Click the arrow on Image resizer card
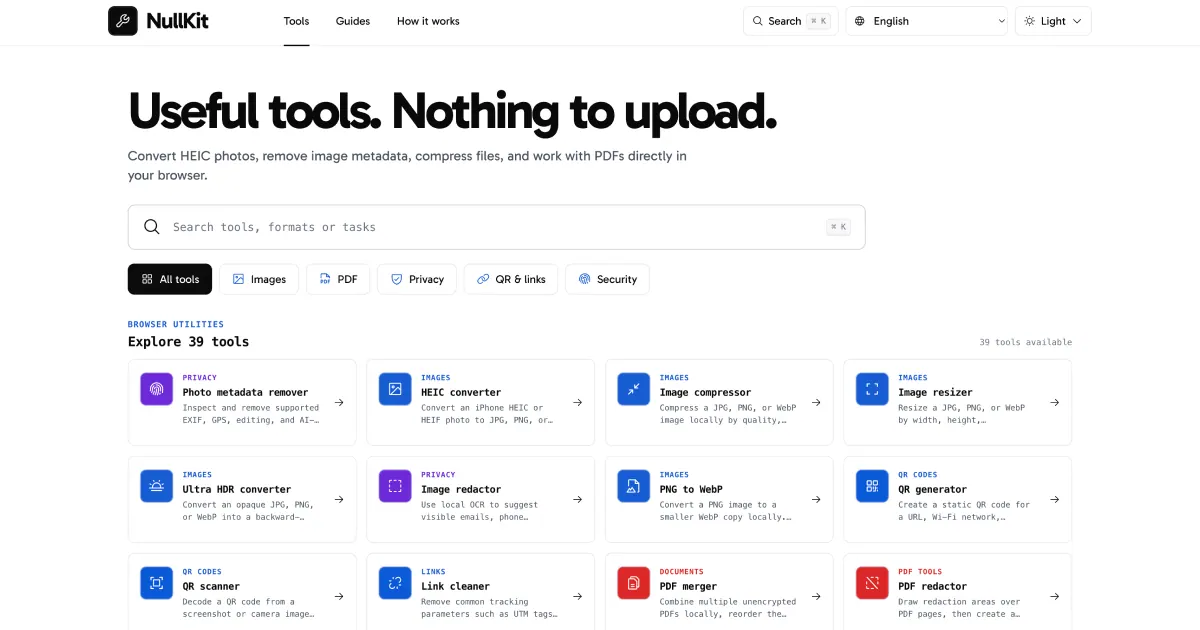The height and width of the screenshot is (630, 1200). coord(1054,402)
